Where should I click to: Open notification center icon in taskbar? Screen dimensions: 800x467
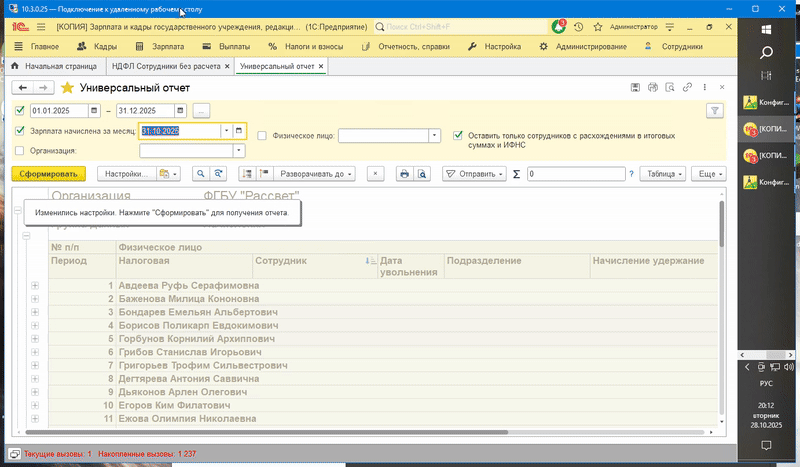766,446
